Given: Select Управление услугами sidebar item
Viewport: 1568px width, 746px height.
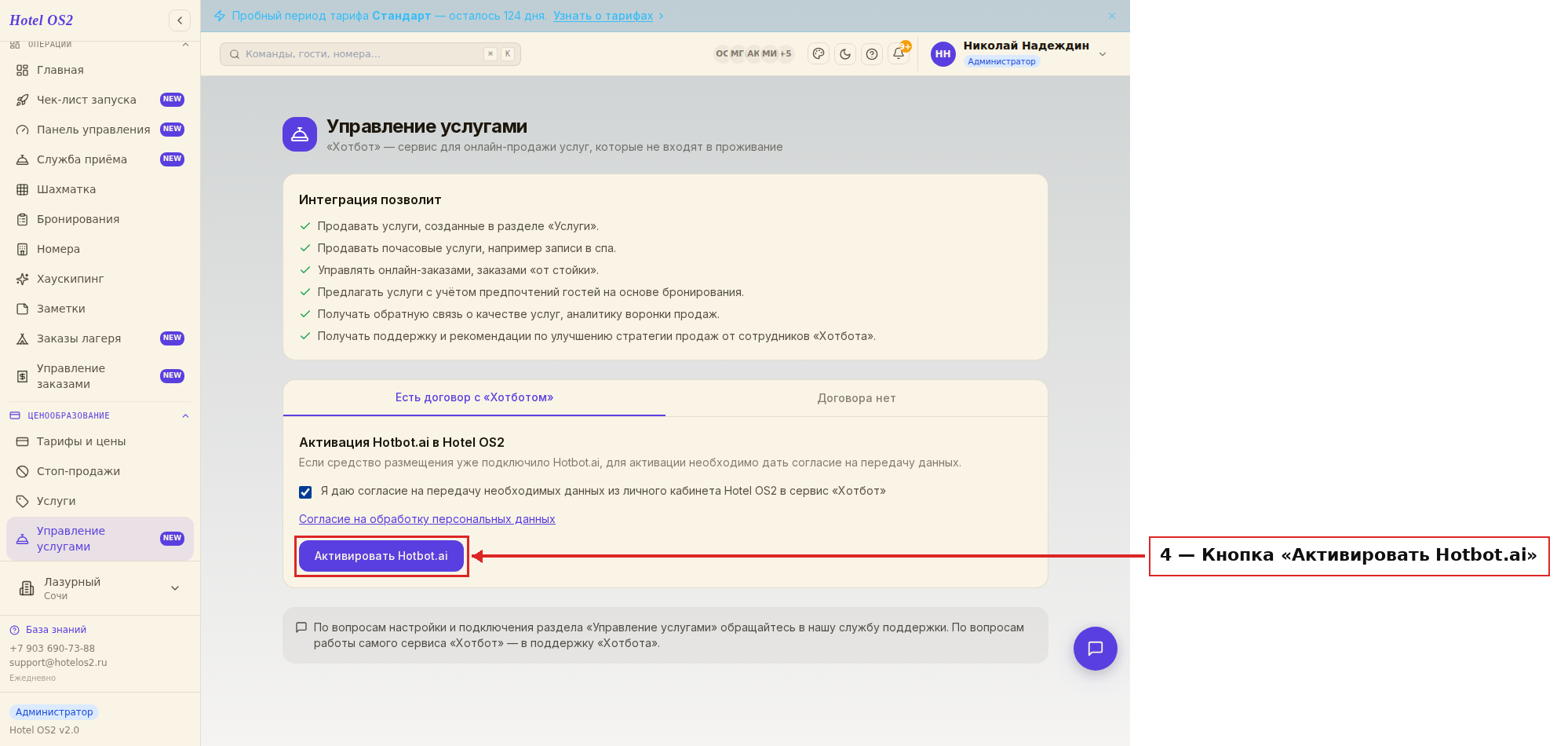Looking at the screenshot, I should coord(100,539).
